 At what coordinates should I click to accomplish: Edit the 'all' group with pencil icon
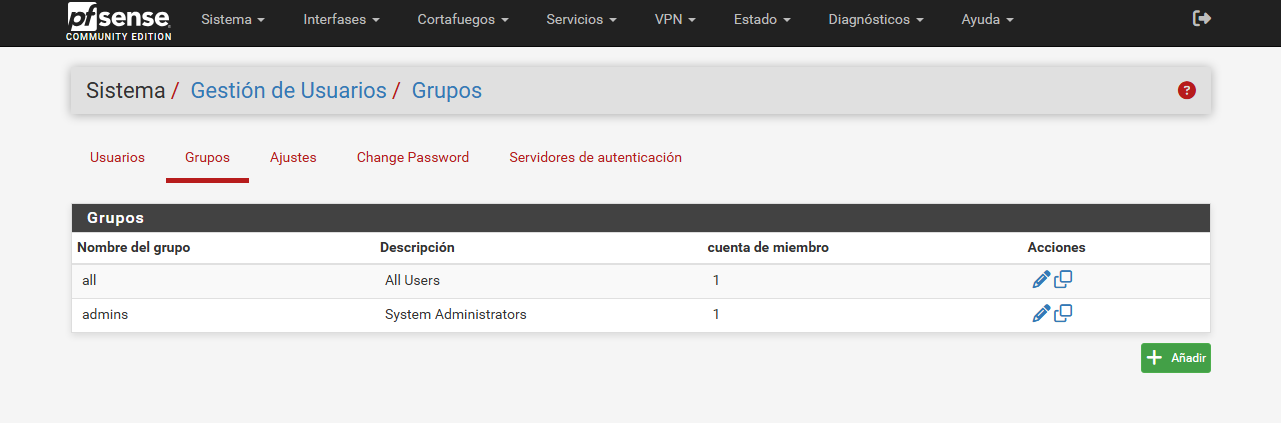[1041, 280]
